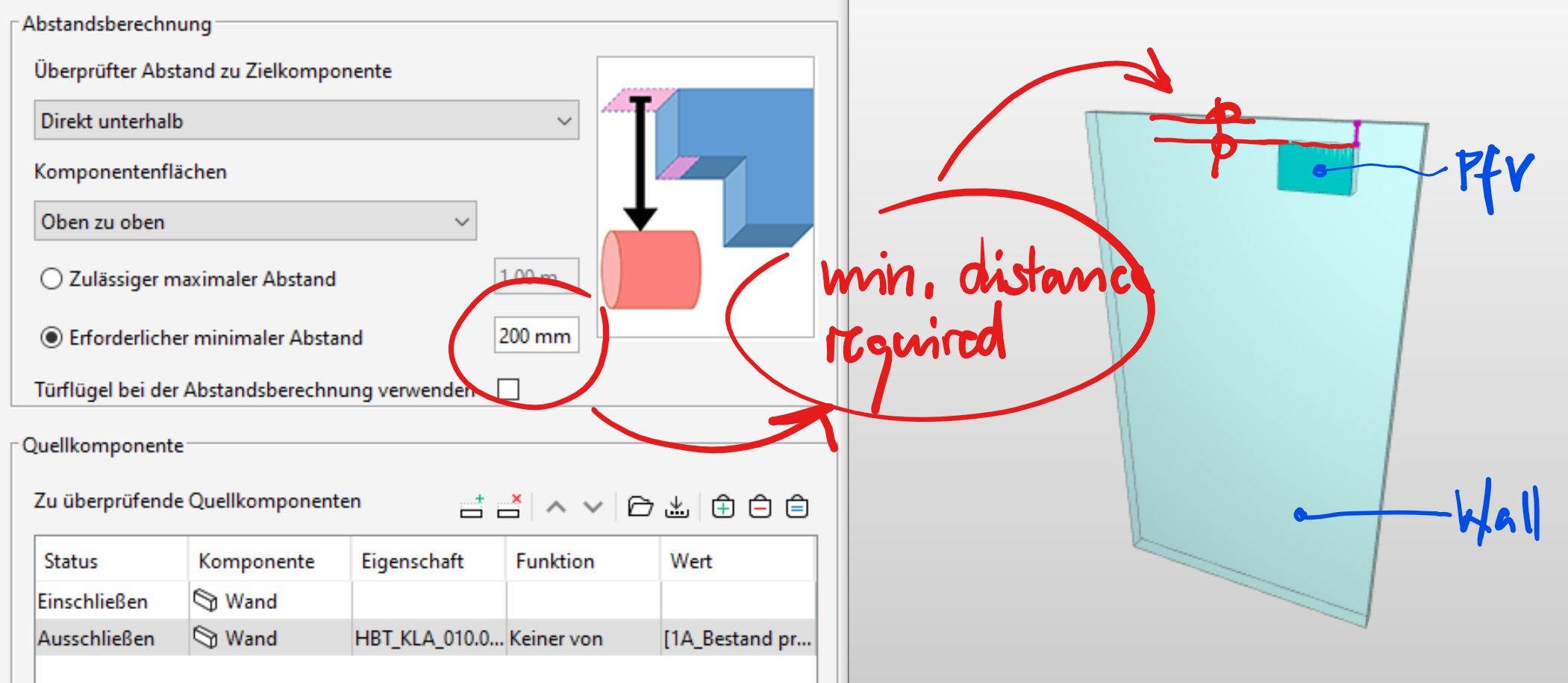Save filter with download-arrow icon
1568x683 pixels.
pyautogui.click(x=677, y=507)
